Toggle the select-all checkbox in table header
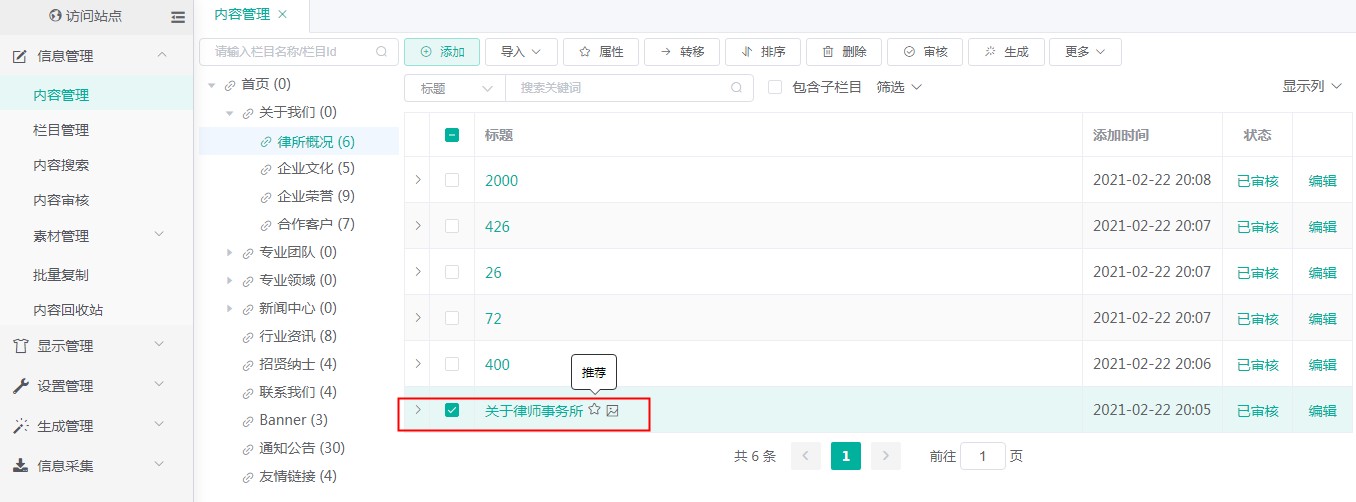The image size is (1356, 502). click(452, 135)
